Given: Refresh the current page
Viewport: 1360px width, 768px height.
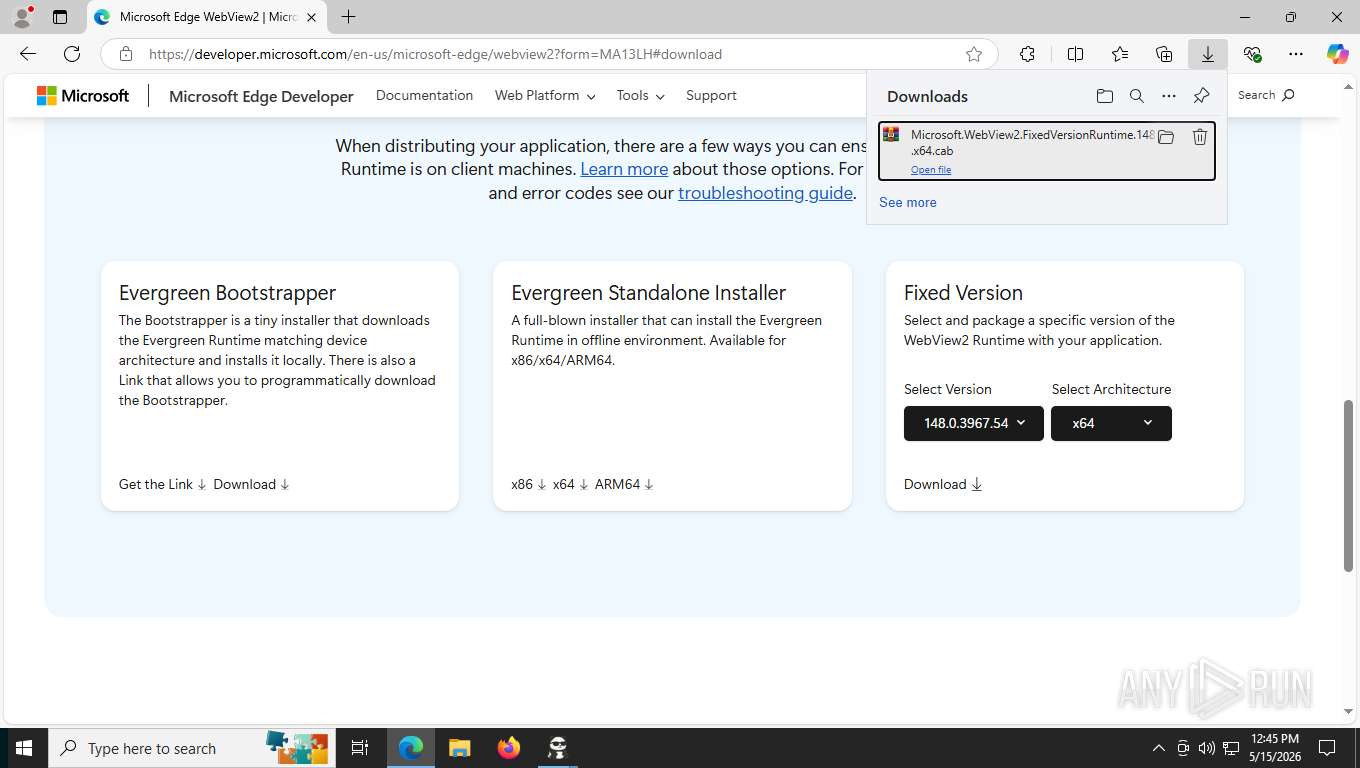Looking at the screenshot, I should (x=72, y=54).
